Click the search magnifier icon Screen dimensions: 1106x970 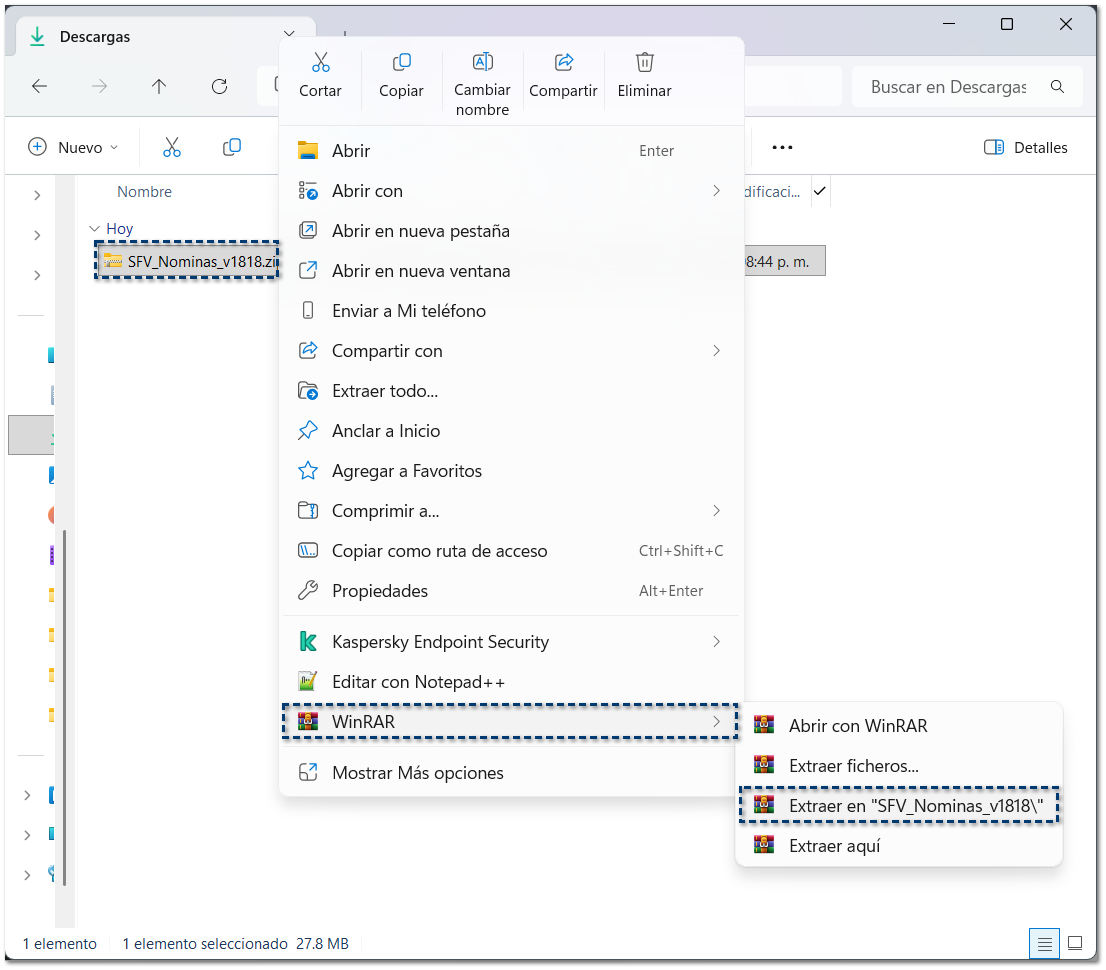(1057, 87)
